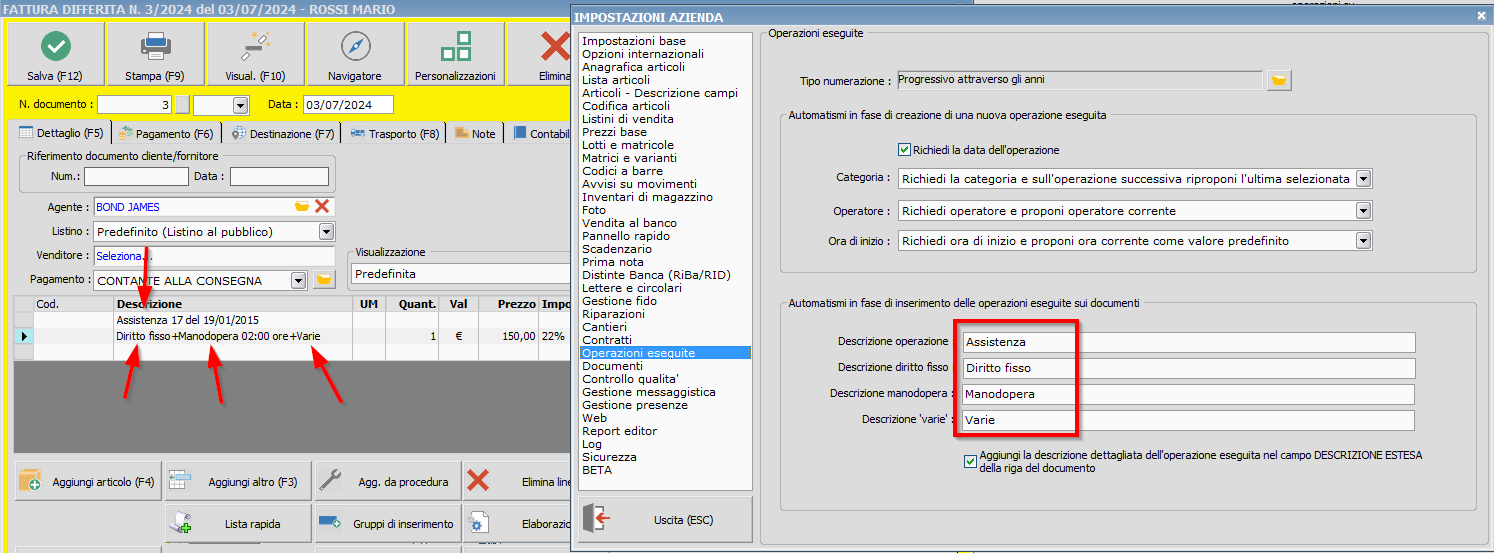Switch to Pagamento (F6) tab
The image size is (1494, 553).
point(166,133)
